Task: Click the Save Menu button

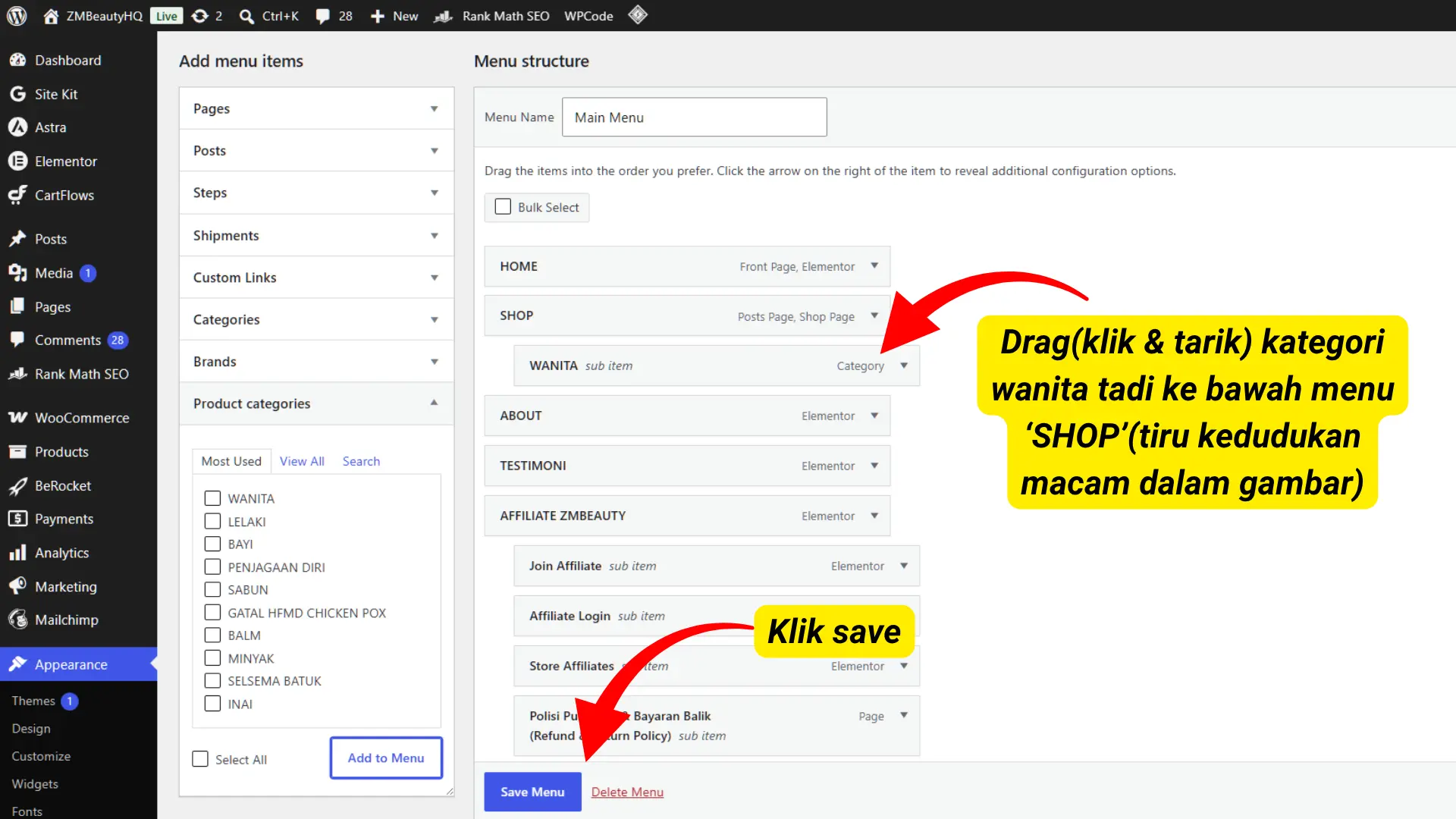Action: pos(532,792)
